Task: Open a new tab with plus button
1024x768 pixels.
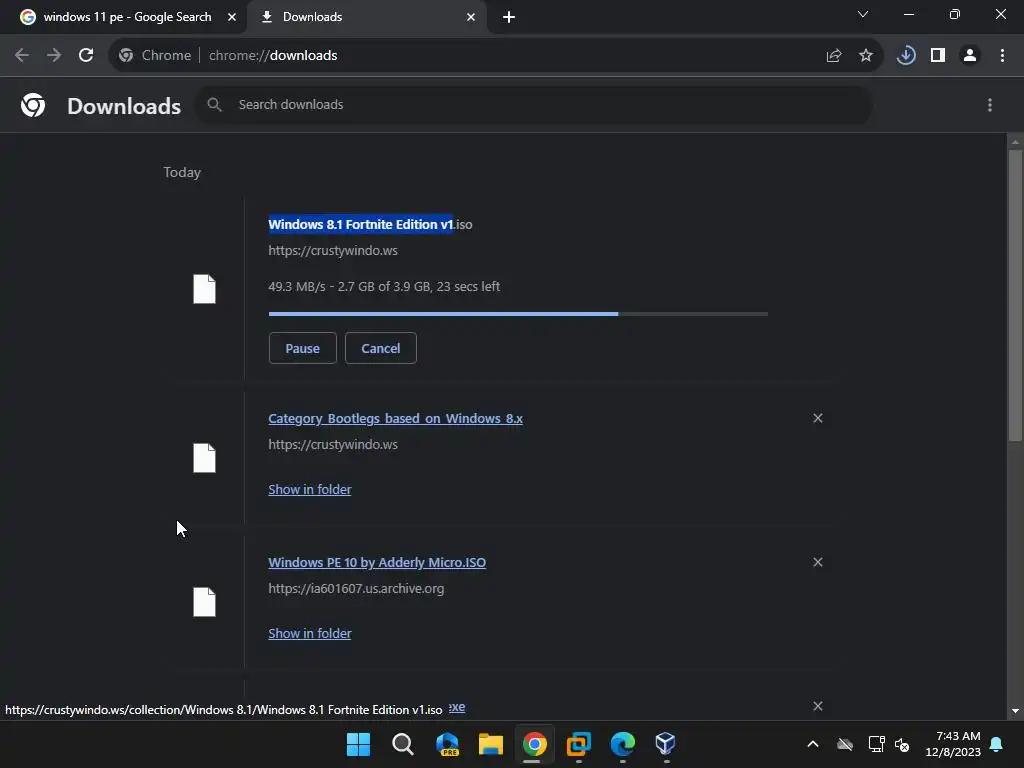Action: click(509, 17)
